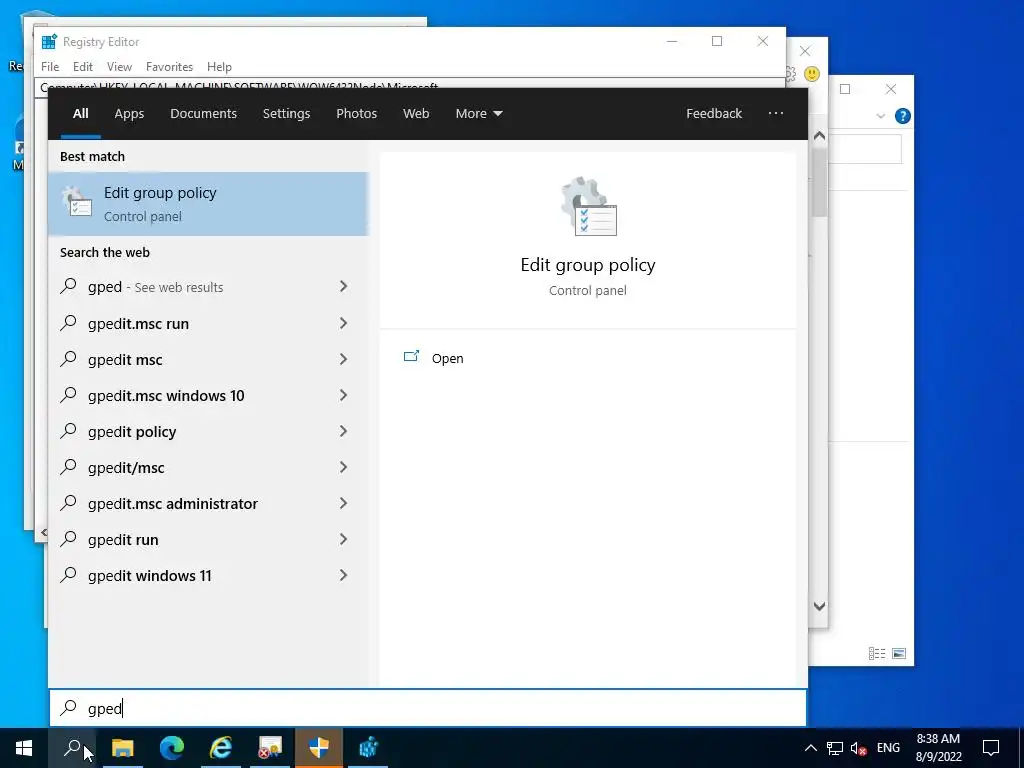Open the Help menu in Registry Editor
Screen dimensions: 1024x768
pos(219,67)
